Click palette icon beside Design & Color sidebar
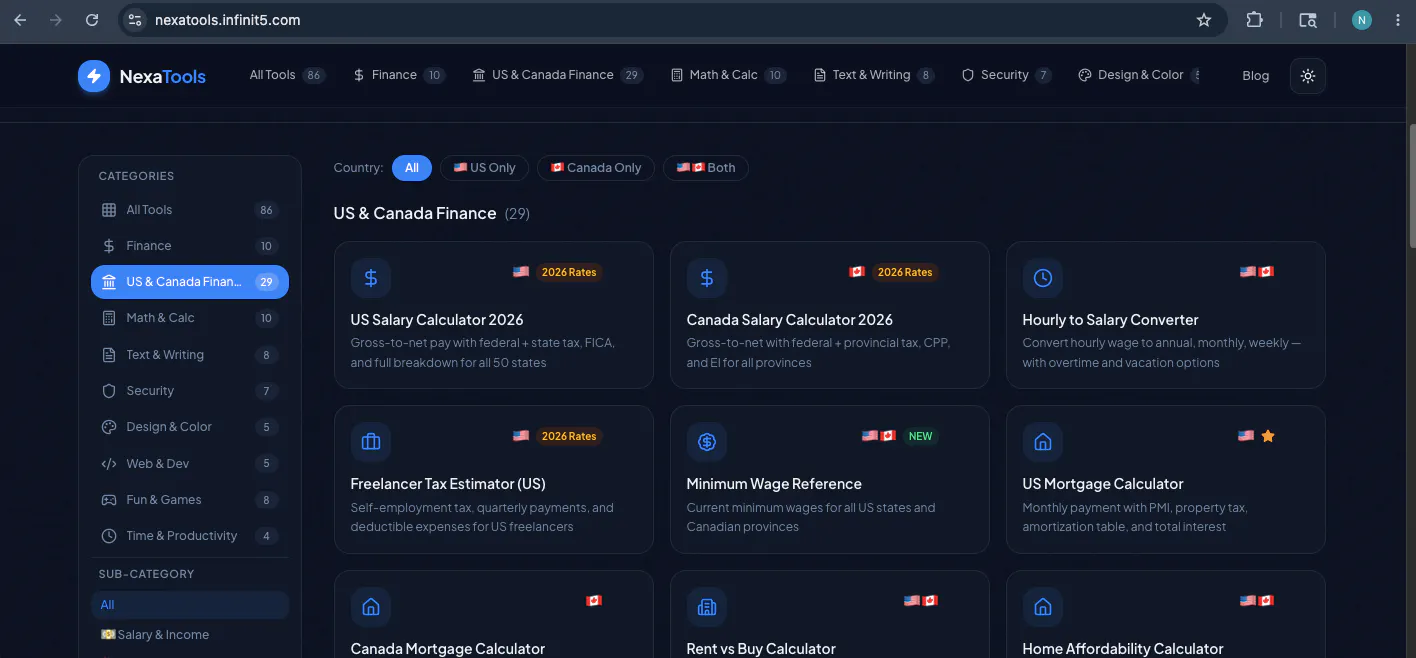This screenshot has height=658, width=1416. tap(109, 427)
